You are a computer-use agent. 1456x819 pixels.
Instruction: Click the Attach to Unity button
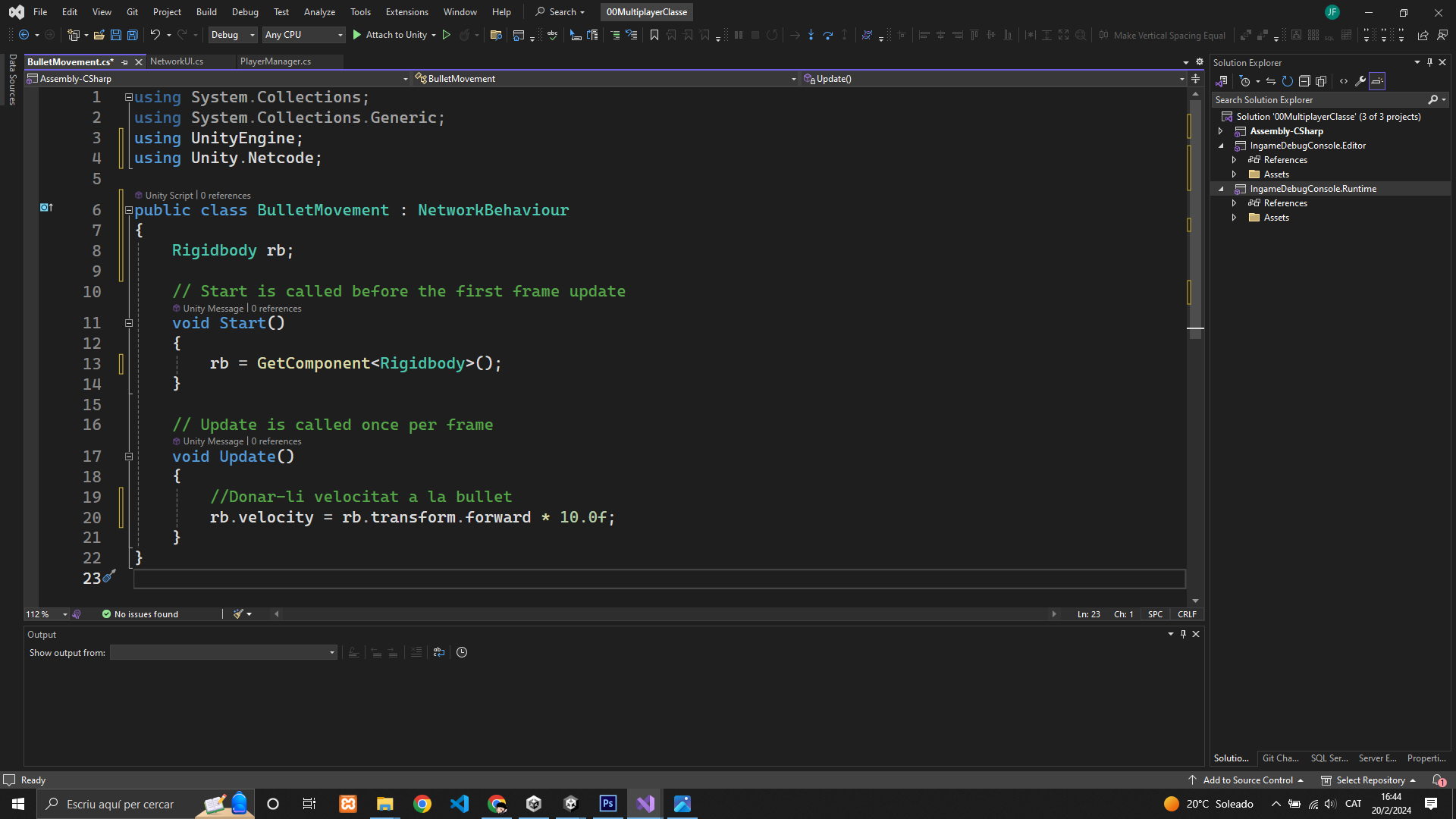point(389,35)
